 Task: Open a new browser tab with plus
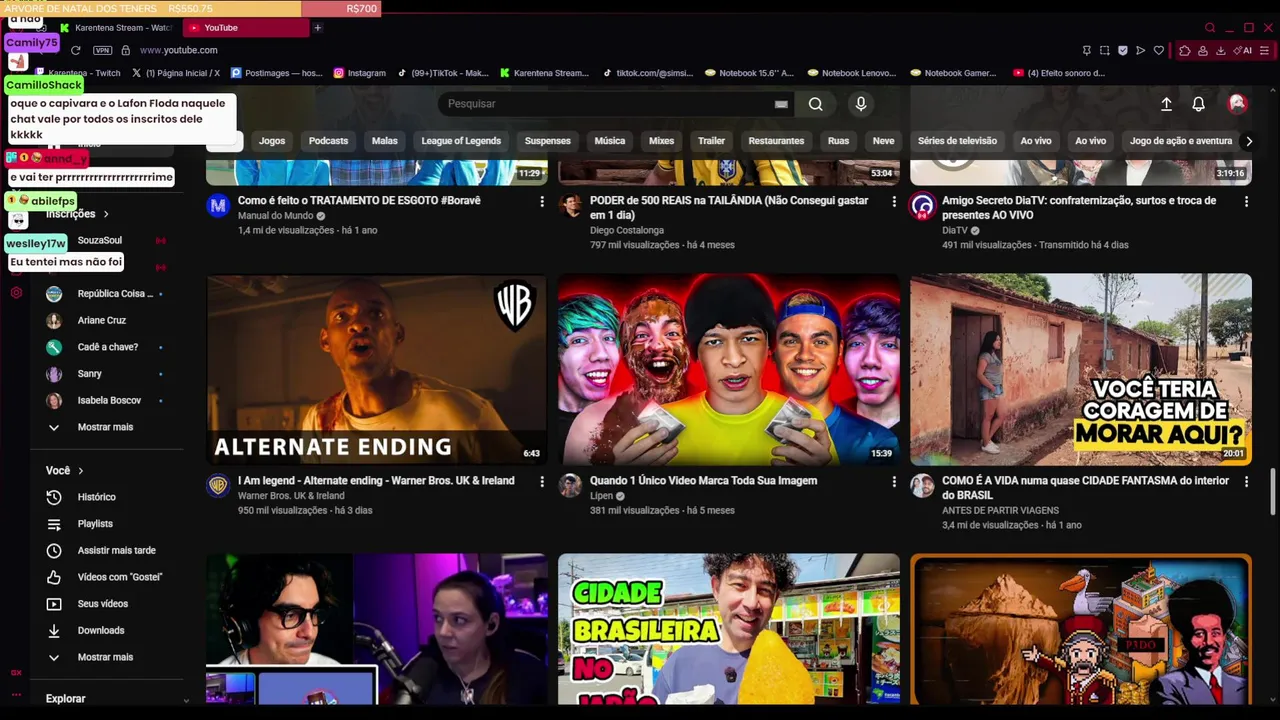[x=317, y=28]
